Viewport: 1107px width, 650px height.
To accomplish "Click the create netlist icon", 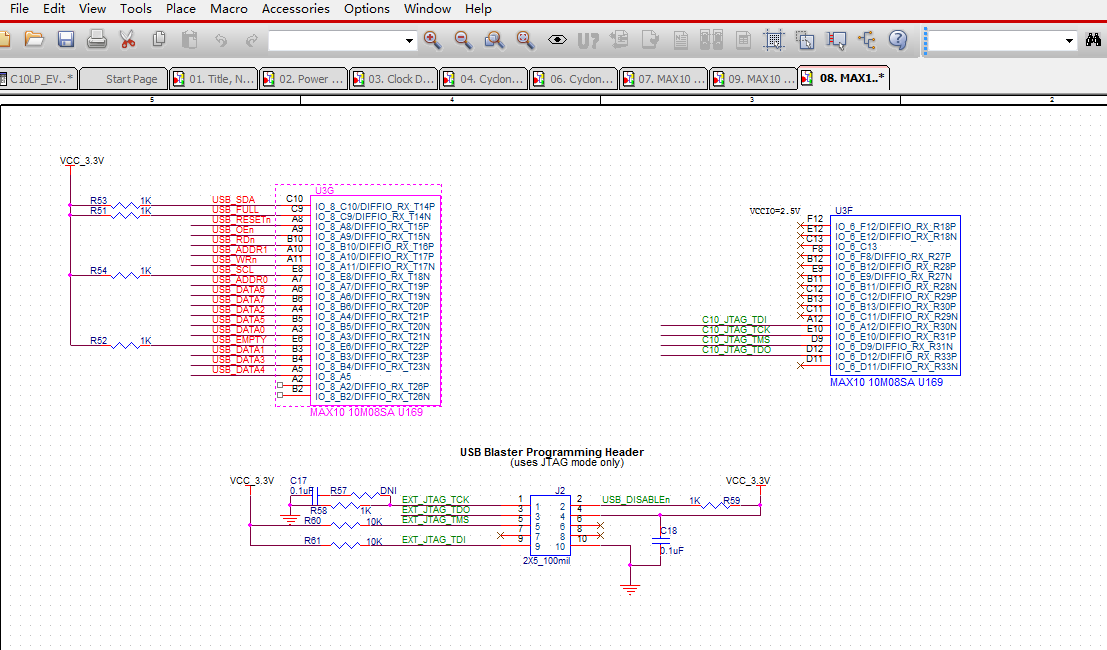I will point(681,40).
